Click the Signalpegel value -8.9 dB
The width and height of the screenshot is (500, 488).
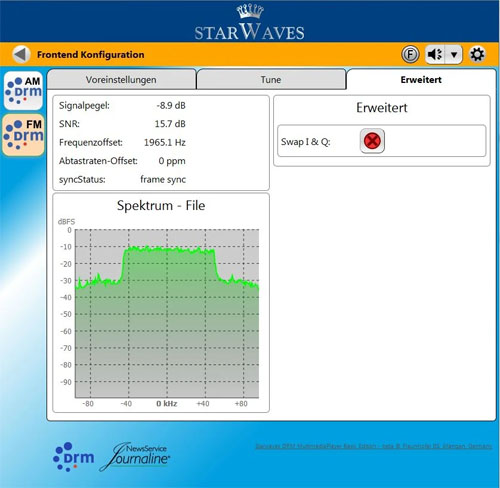pyautogui.click(x=171, y=106)
